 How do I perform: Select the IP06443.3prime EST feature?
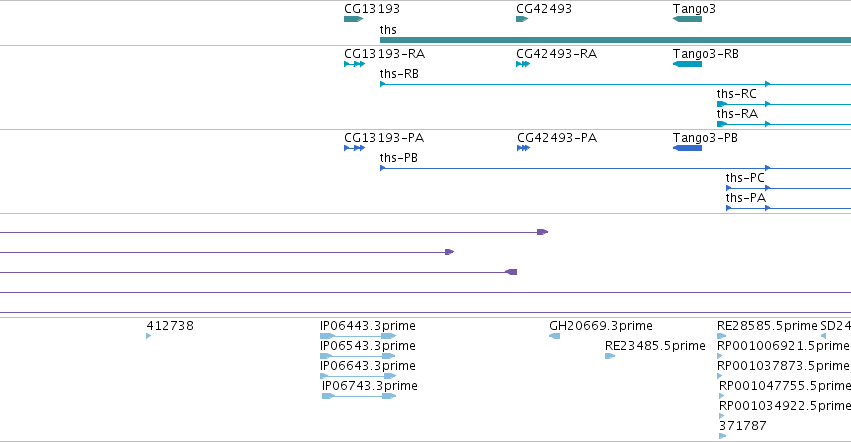(x=358, y=336)
